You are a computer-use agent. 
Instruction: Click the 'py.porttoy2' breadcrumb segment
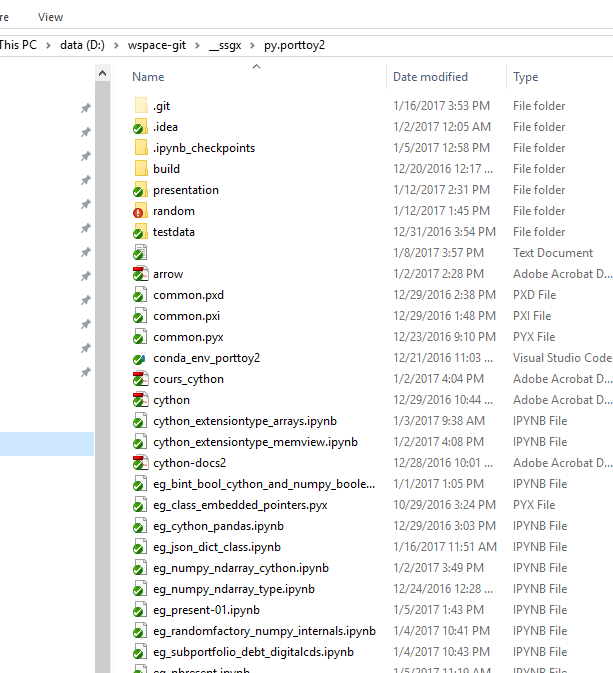click(x=294, y=45)
